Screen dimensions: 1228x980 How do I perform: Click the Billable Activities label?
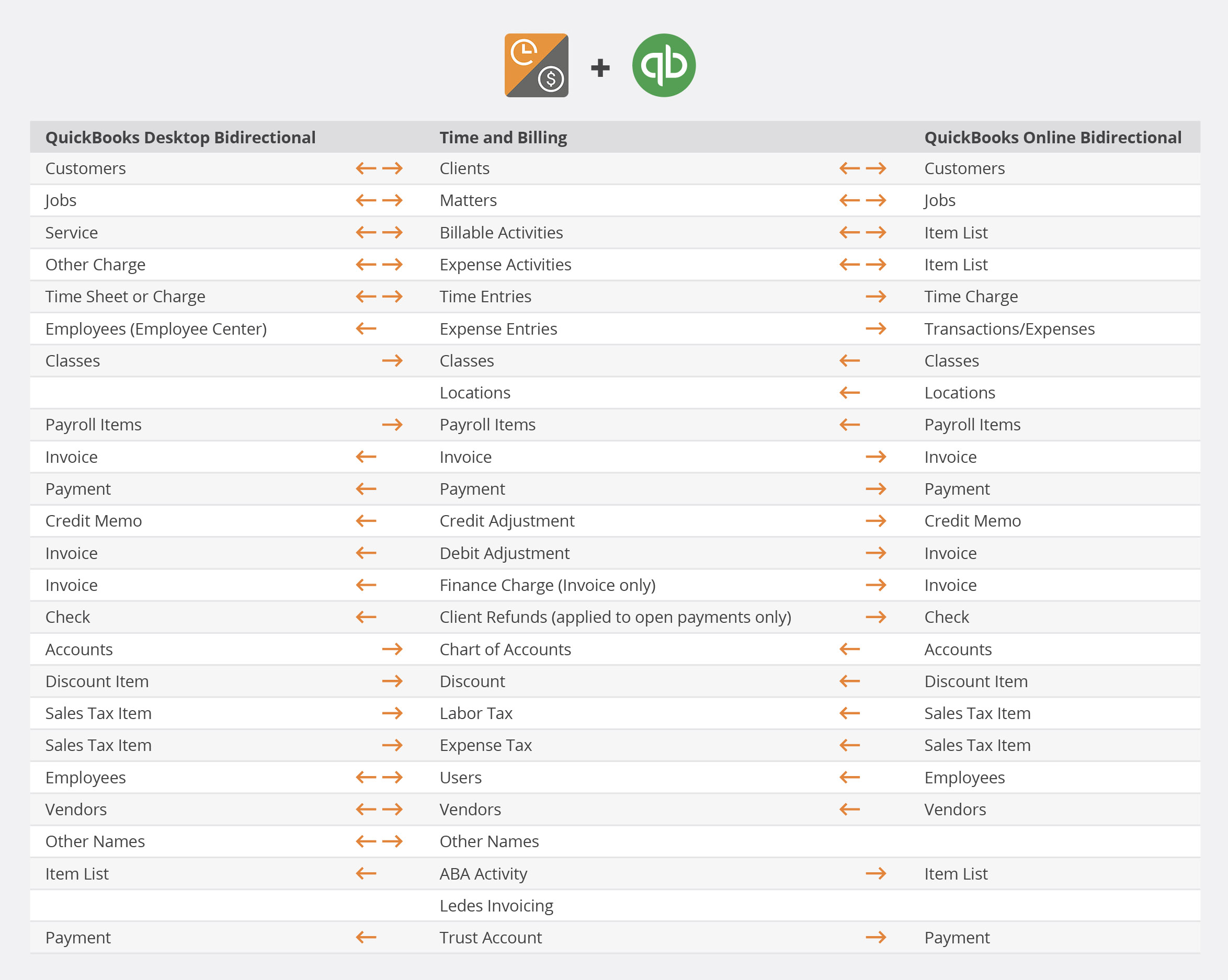coord(501,232)
